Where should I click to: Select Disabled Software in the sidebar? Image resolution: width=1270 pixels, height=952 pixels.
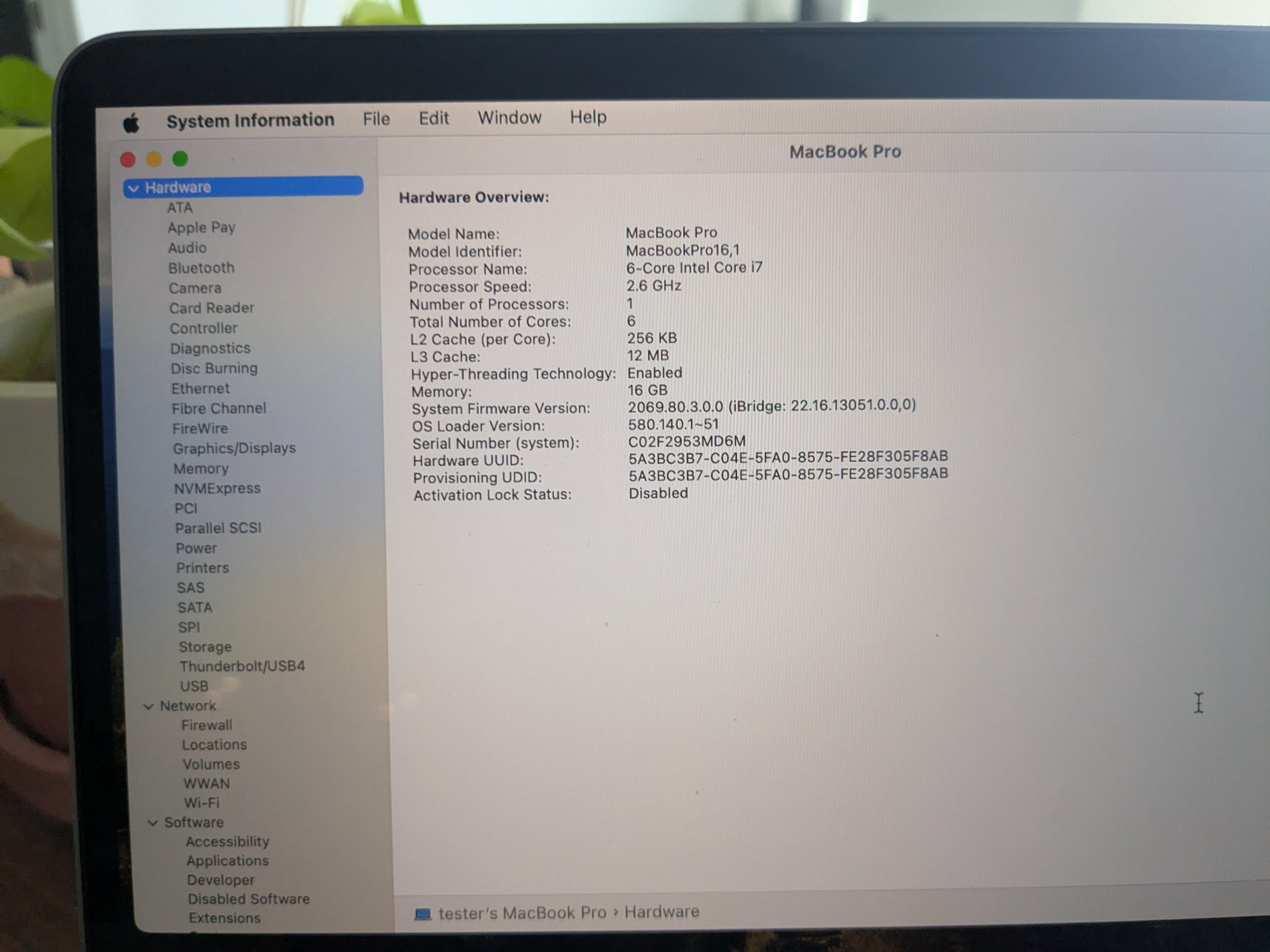249,899
